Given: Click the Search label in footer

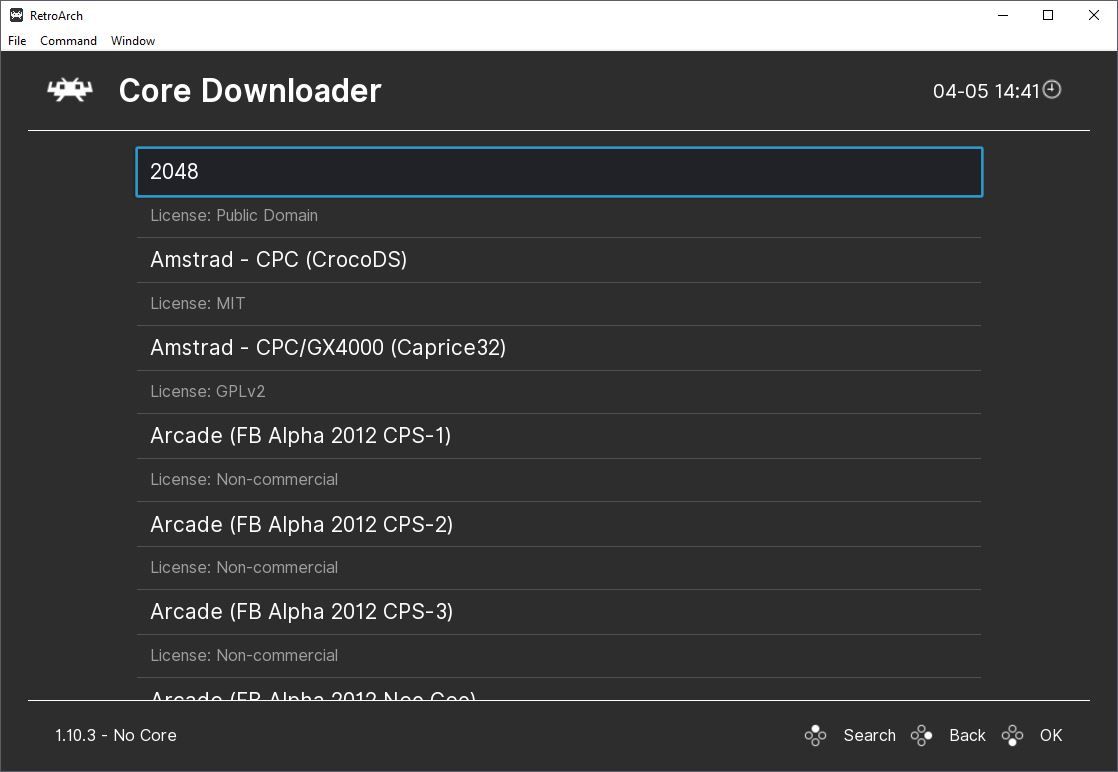Looking at the screenshot, I should pyautogui.click(x=869, y=735).
